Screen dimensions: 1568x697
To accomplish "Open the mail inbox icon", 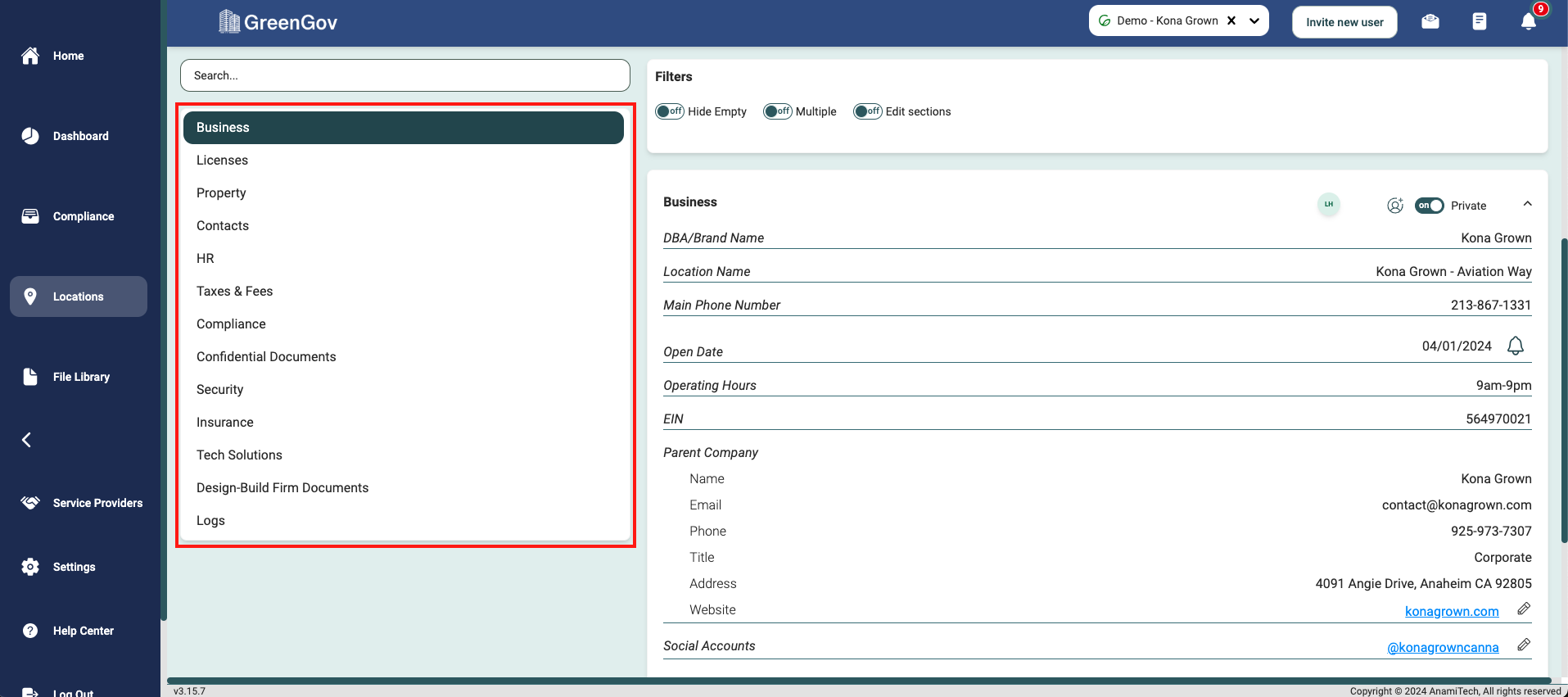I will click(x=1430, y=21).
